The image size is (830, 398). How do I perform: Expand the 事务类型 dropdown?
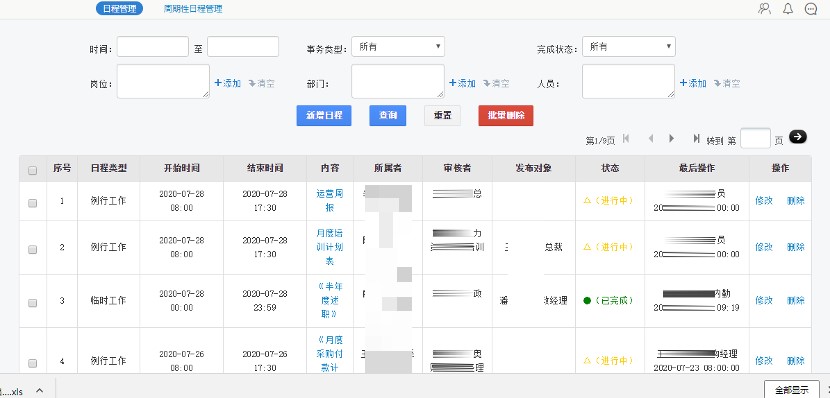tap(398, 47)
